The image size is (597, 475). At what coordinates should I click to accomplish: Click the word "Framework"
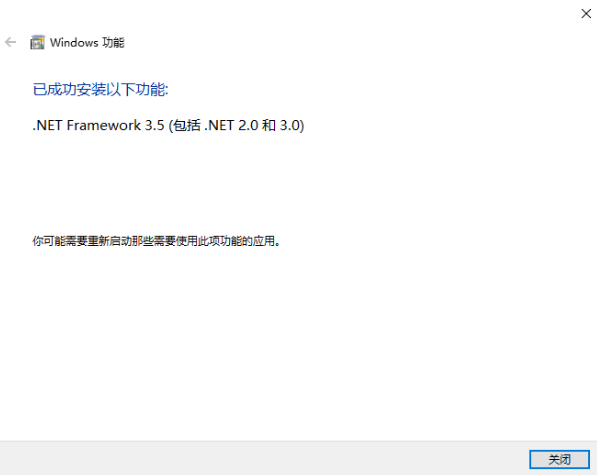coord(104,125)
